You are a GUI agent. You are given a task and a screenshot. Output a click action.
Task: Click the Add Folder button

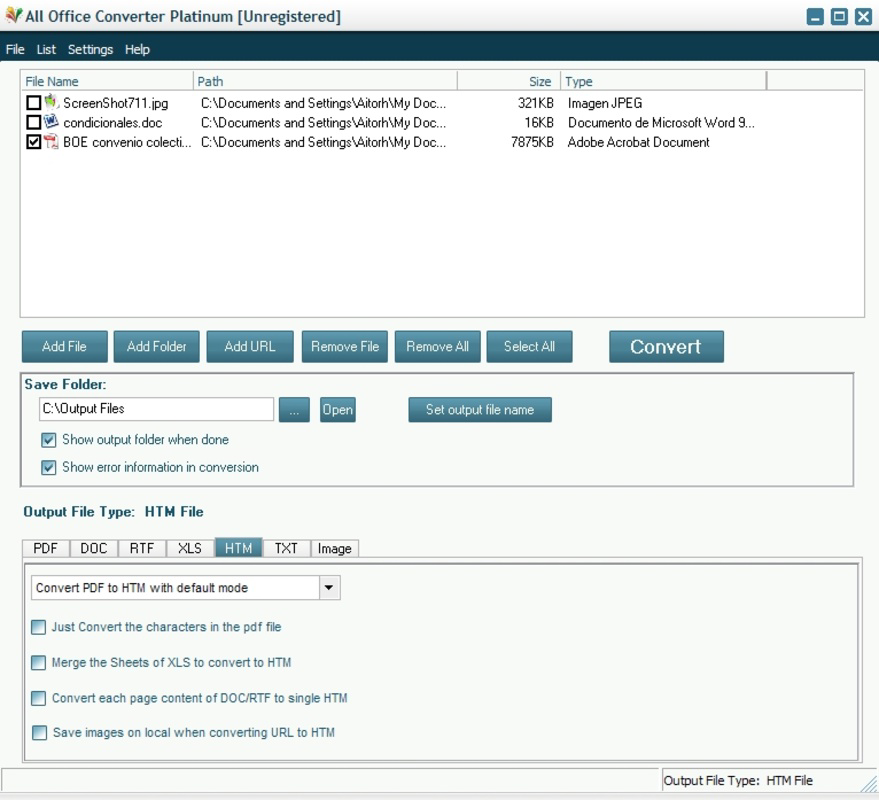[x=156, y=346]
